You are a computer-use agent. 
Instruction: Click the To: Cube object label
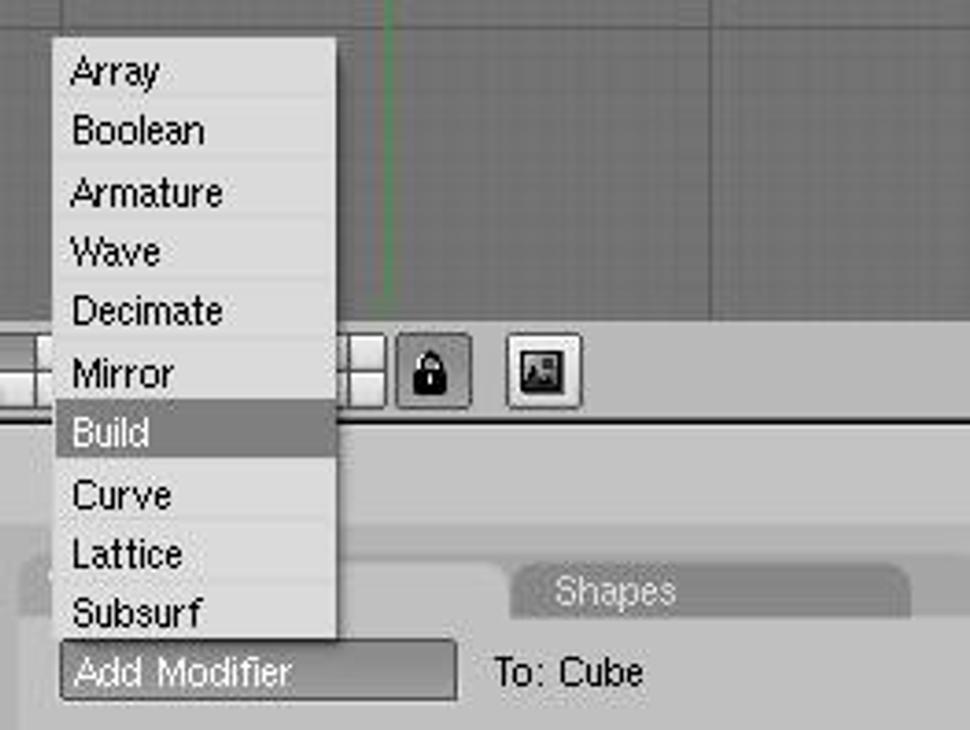569,672
